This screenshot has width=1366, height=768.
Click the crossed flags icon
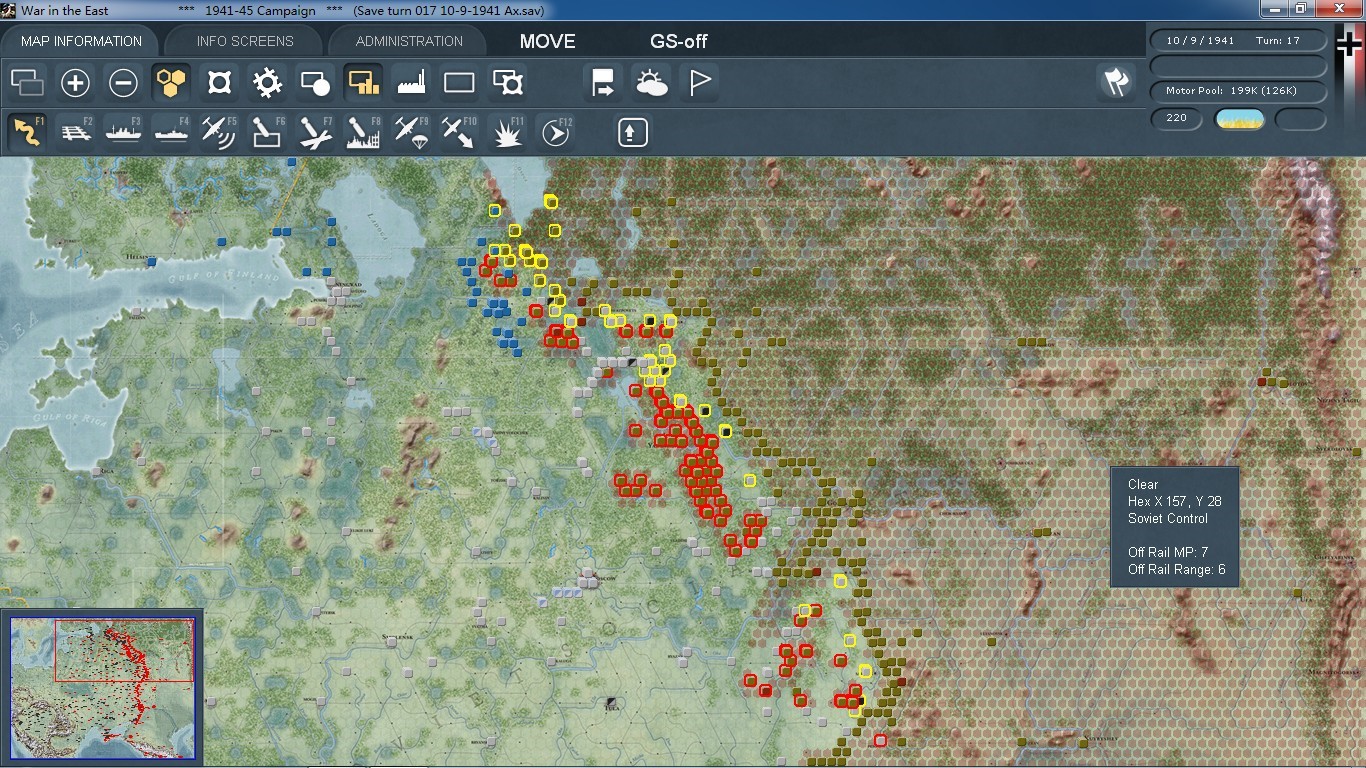click(x=1115, y=82)
